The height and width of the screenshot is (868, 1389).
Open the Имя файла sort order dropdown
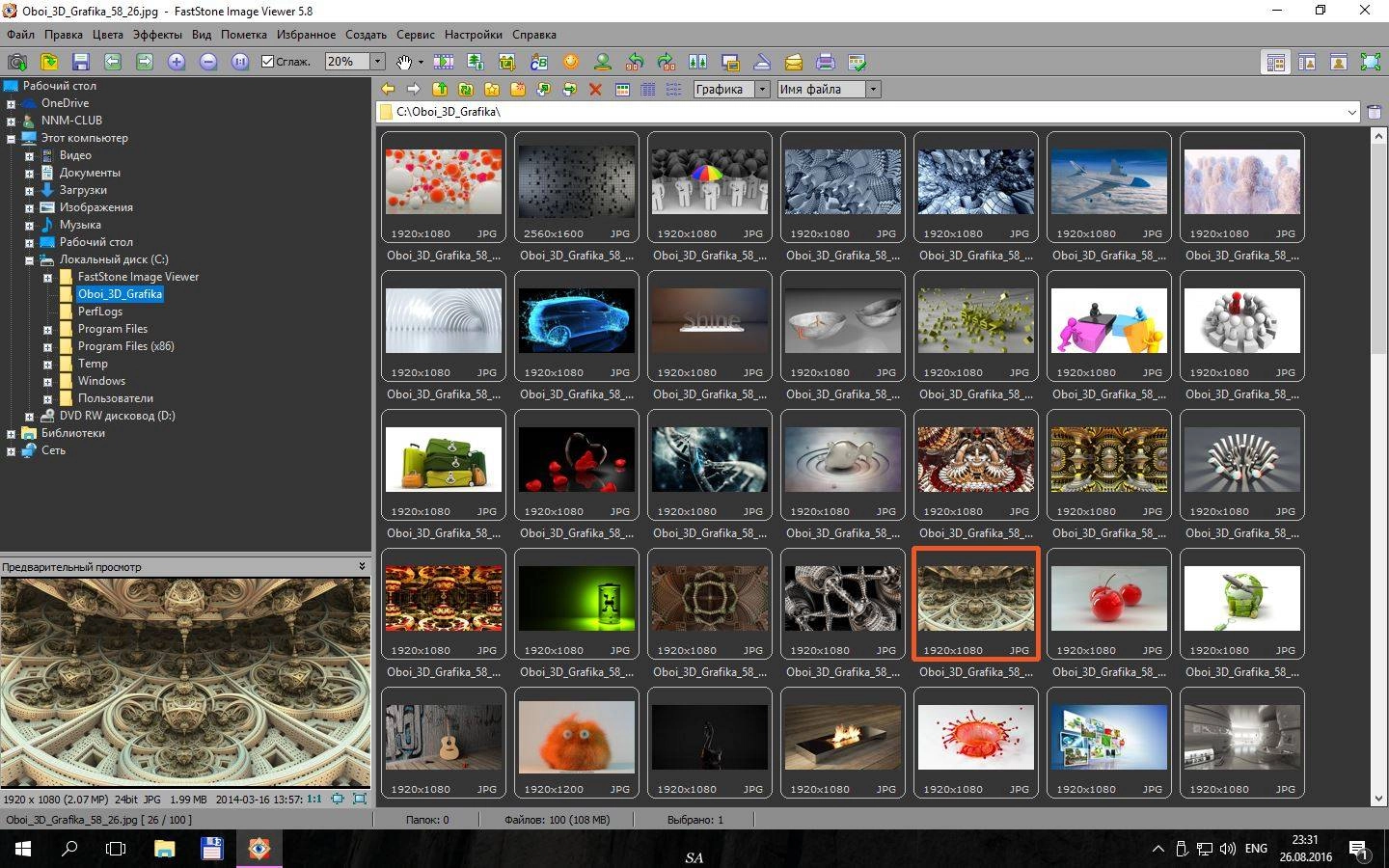(x=873, y=90)
